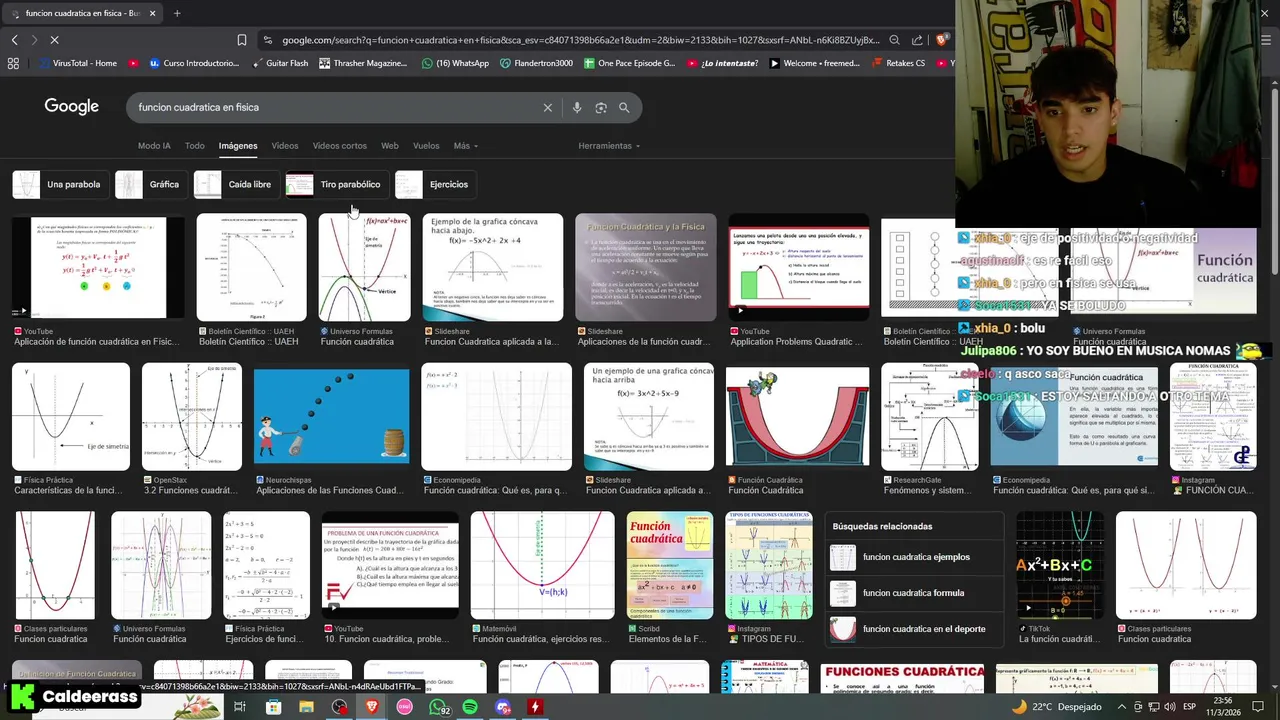The width and height of the screenshot is (1280, 720).
Task: Select related search funcion cuadratica formula
Action: coord(915,593)
